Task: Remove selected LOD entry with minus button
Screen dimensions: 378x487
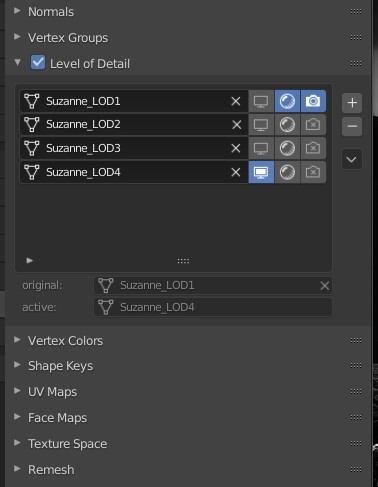Action: [352, 126]
